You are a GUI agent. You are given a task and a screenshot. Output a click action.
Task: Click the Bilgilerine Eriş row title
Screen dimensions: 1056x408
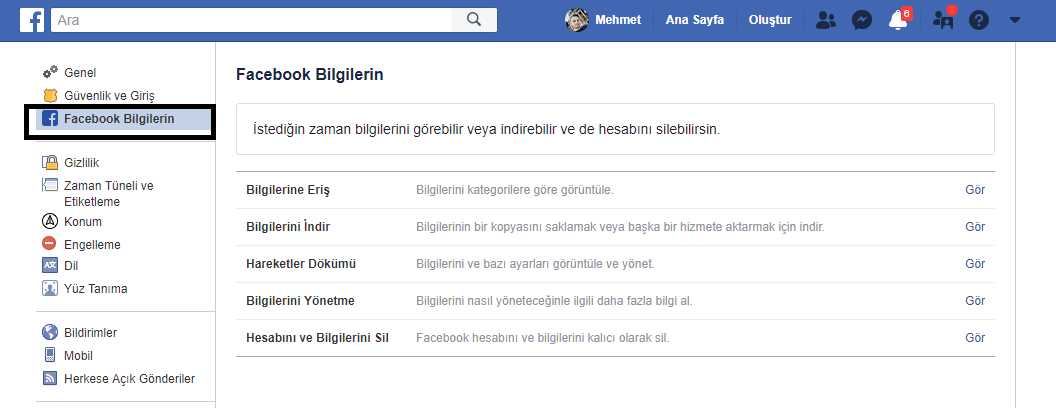point(288,190)
